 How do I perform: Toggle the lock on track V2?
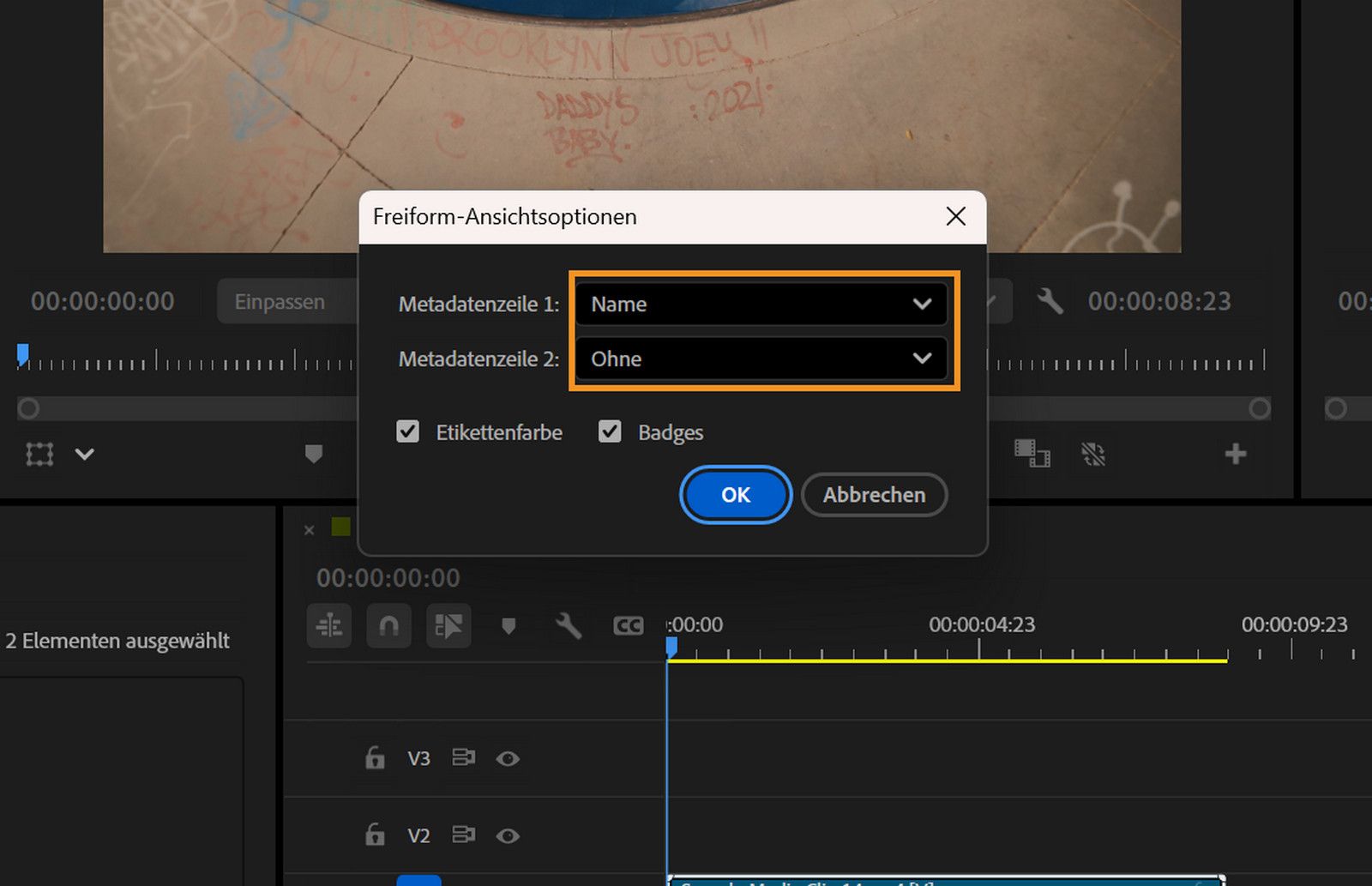(375, 835)
